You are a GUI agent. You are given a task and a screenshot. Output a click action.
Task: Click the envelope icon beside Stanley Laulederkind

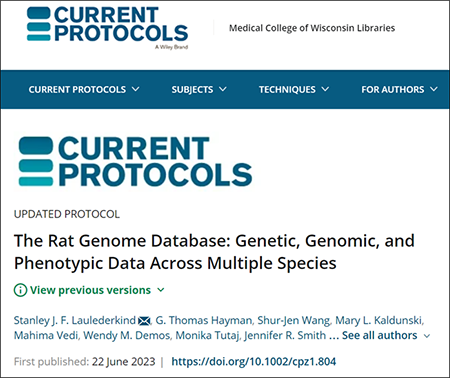click(144, 321)
